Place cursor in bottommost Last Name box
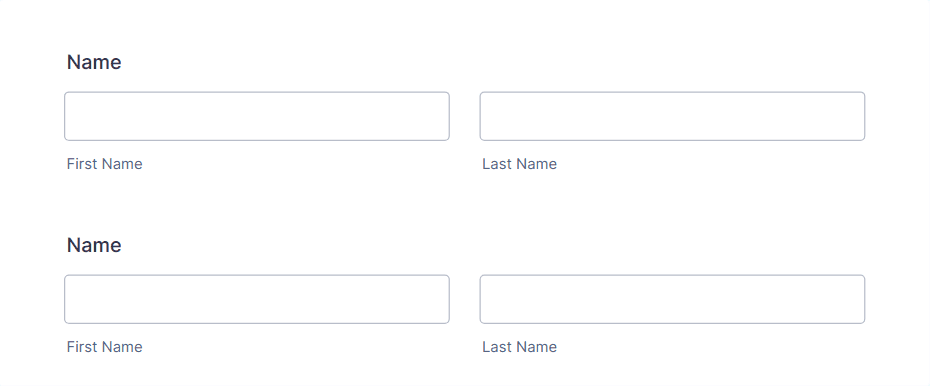 point(672,299)
